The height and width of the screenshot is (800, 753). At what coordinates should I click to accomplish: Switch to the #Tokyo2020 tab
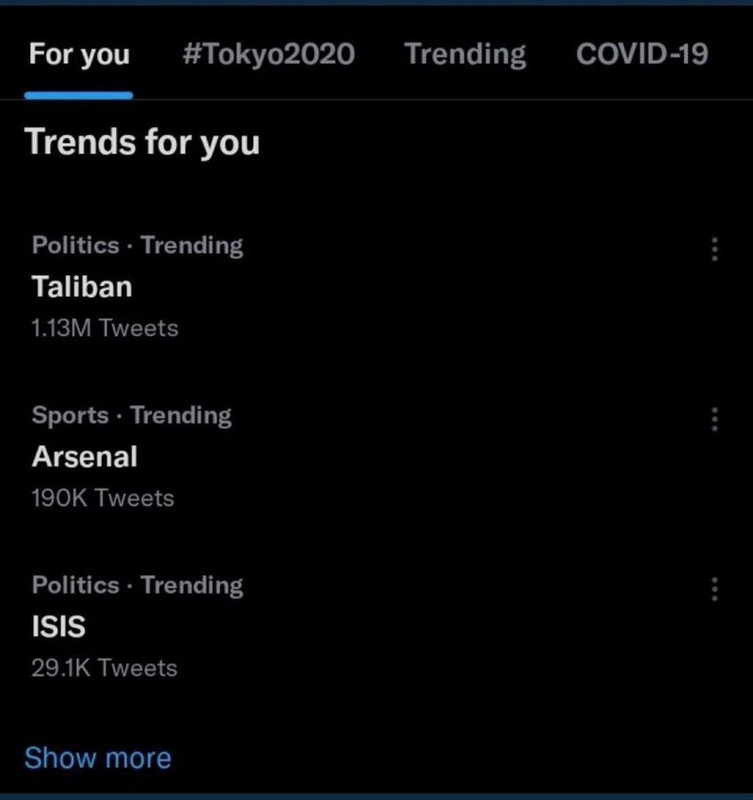point(268,54)
